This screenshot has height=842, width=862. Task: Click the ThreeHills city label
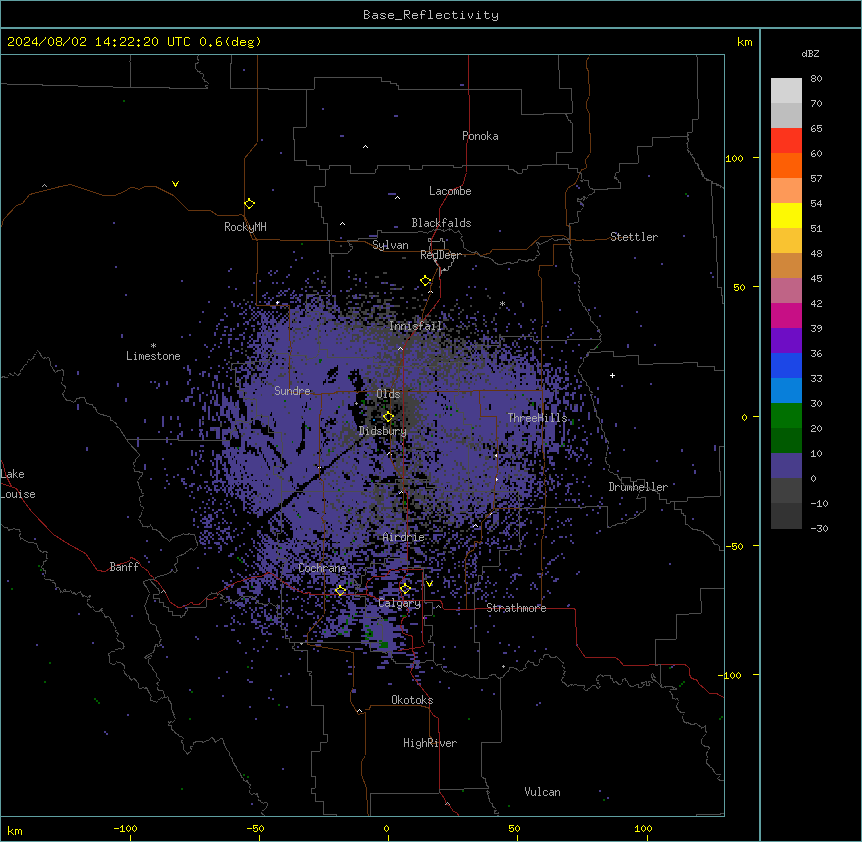tap(538, 418)
